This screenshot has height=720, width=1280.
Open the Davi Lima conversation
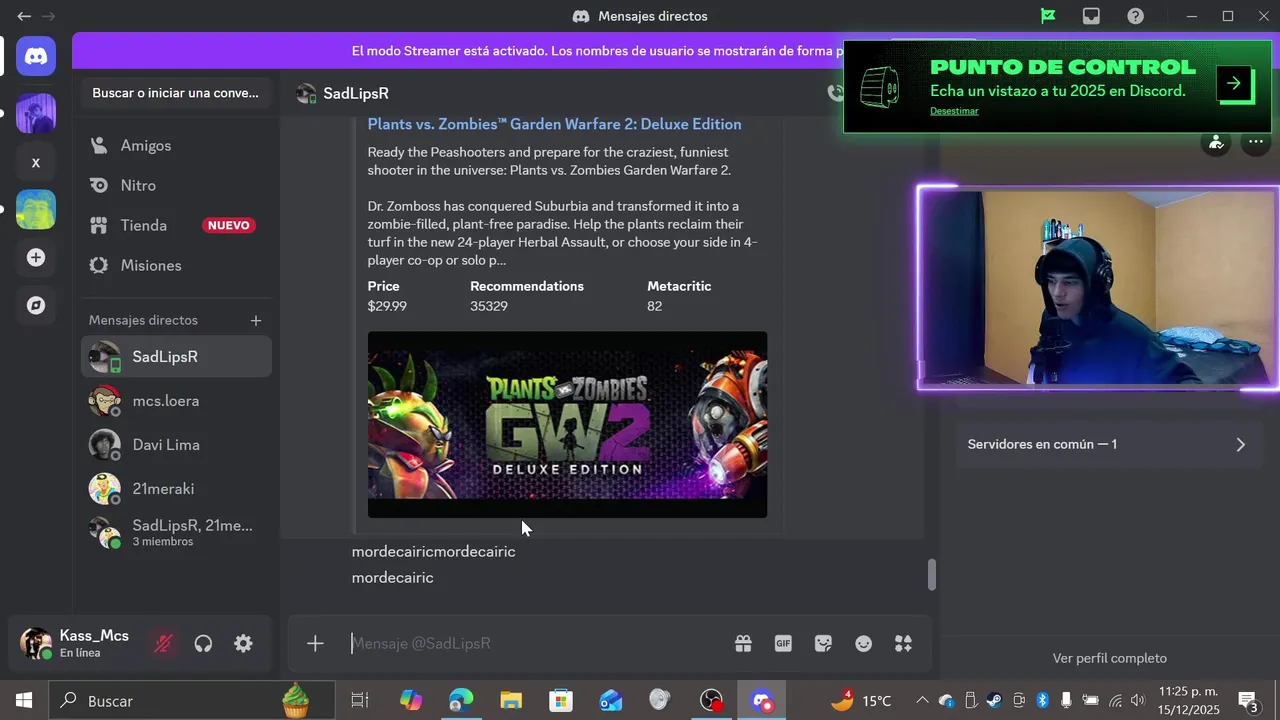(x=176, y=445)
